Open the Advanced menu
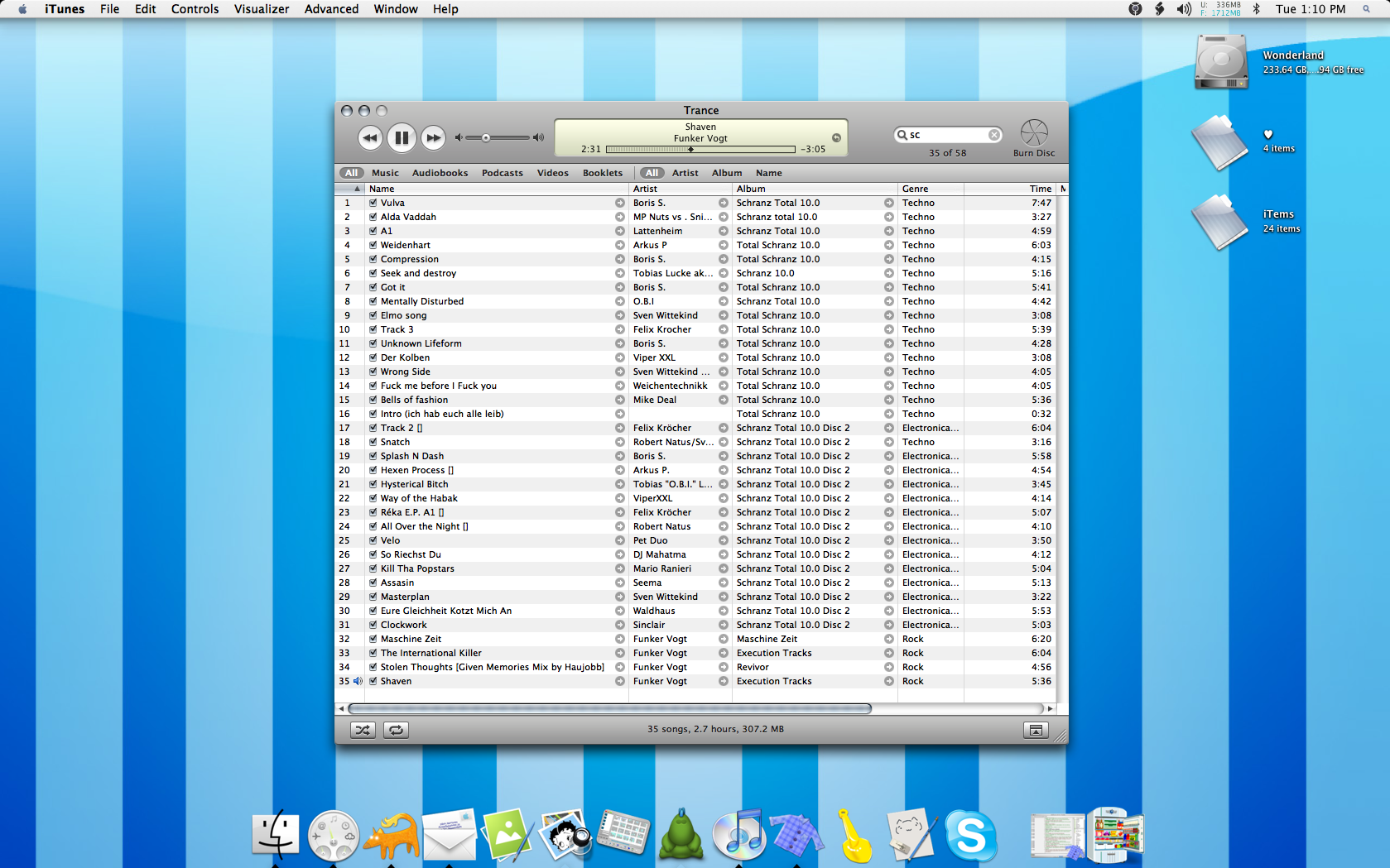The image size is (1390, 868). point(331,9)
